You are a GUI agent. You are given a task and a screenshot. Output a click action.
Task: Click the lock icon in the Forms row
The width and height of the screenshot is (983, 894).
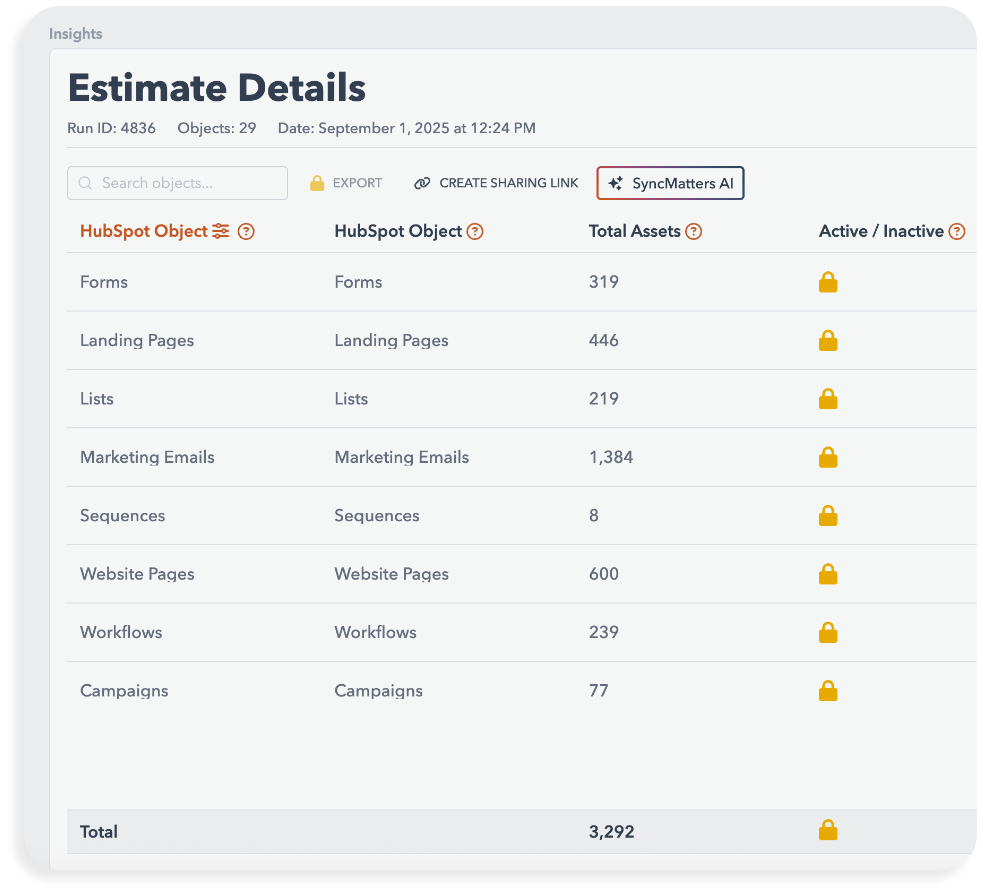click(828, 283)
